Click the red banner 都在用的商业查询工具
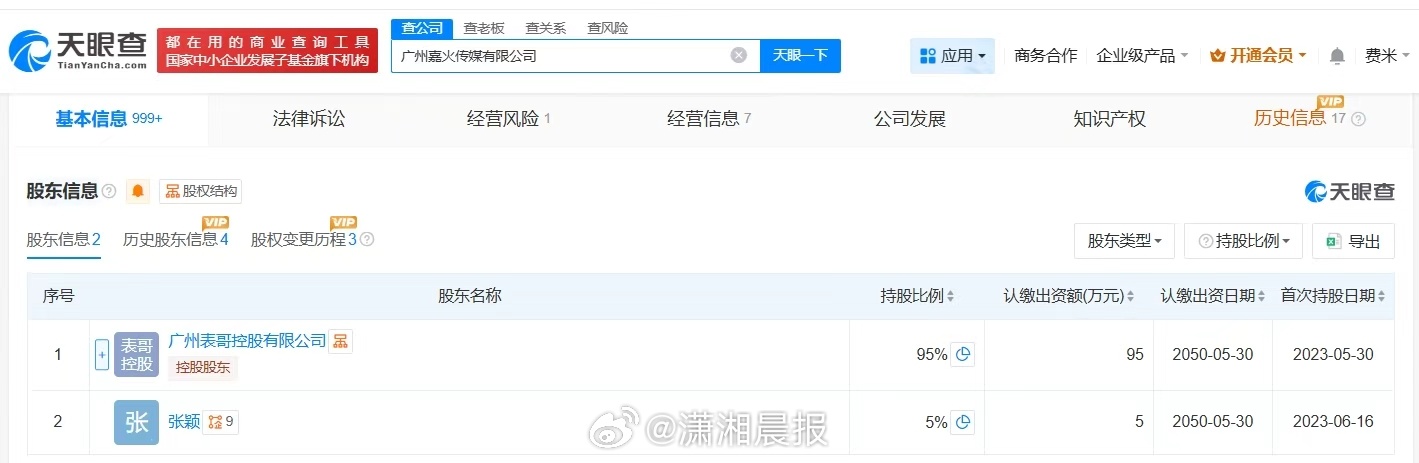 [268, 50]
